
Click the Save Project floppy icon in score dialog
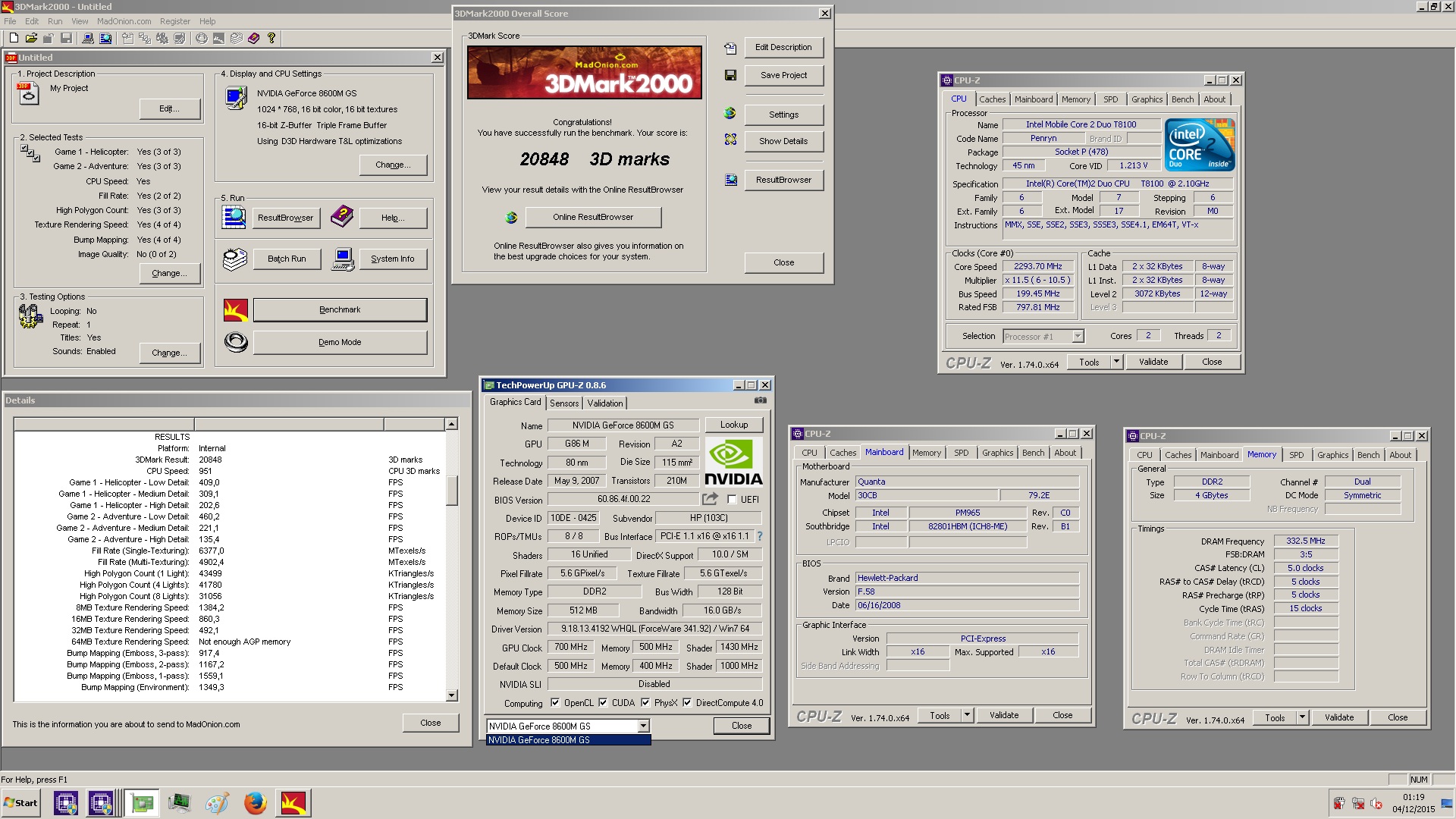(x=730, y=75)
